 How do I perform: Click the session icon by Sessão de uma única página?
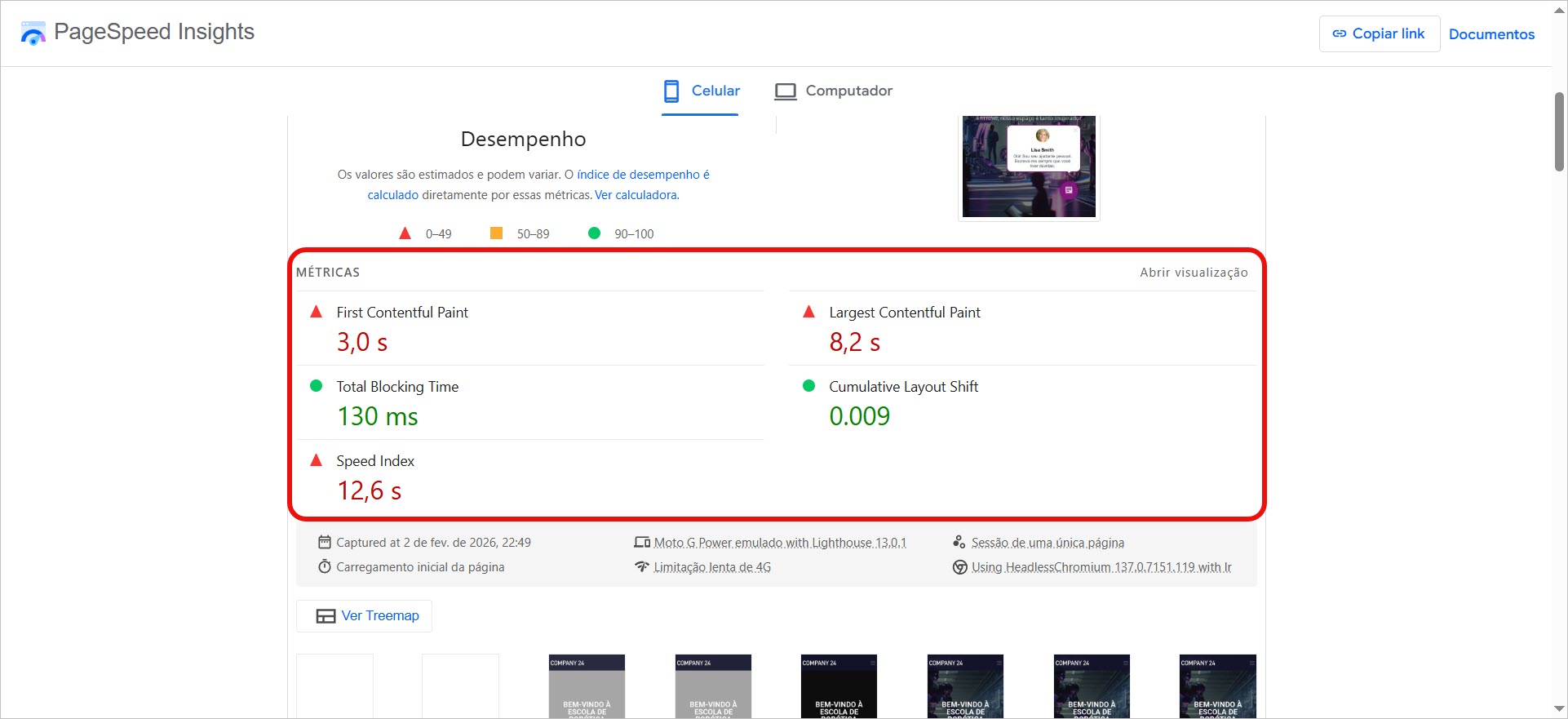pyautogui.click(x=959, y=542)
